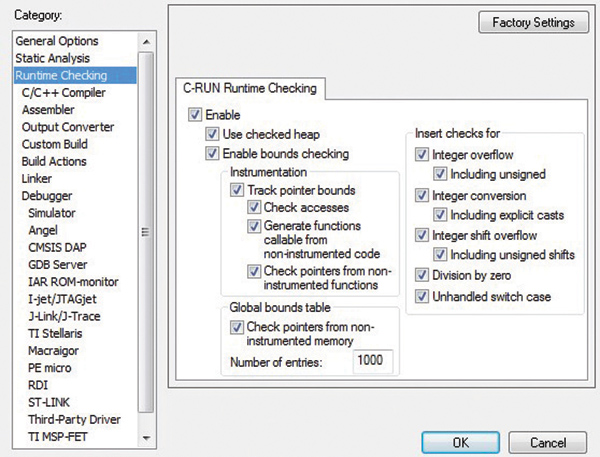600x457 pixels.
Task: Uncheck Unhandled switch case option
Action: (422, 297)
